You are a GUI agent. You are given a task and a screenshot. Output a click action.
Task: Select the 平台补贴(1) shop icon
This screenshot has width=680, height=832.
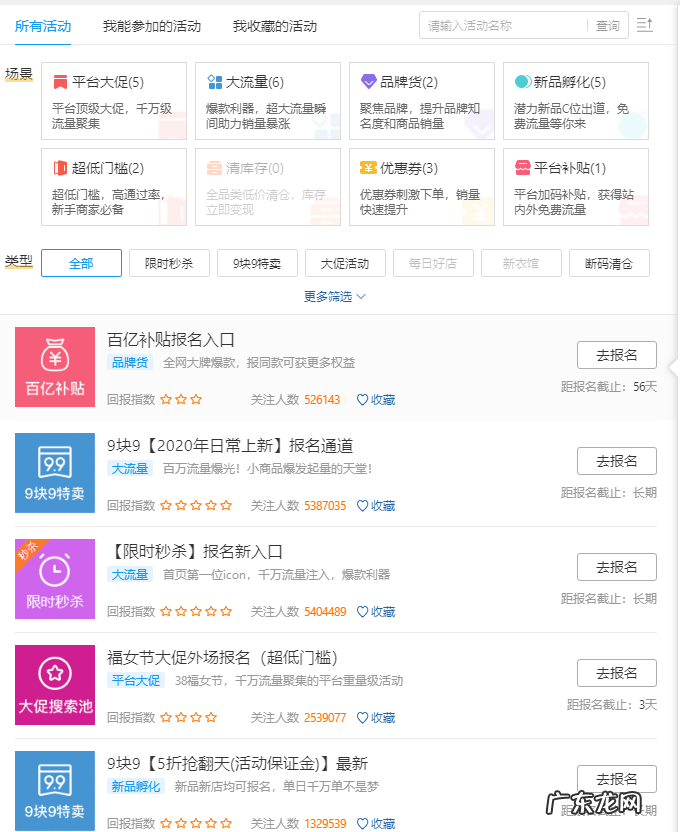[x=522, y=168]
